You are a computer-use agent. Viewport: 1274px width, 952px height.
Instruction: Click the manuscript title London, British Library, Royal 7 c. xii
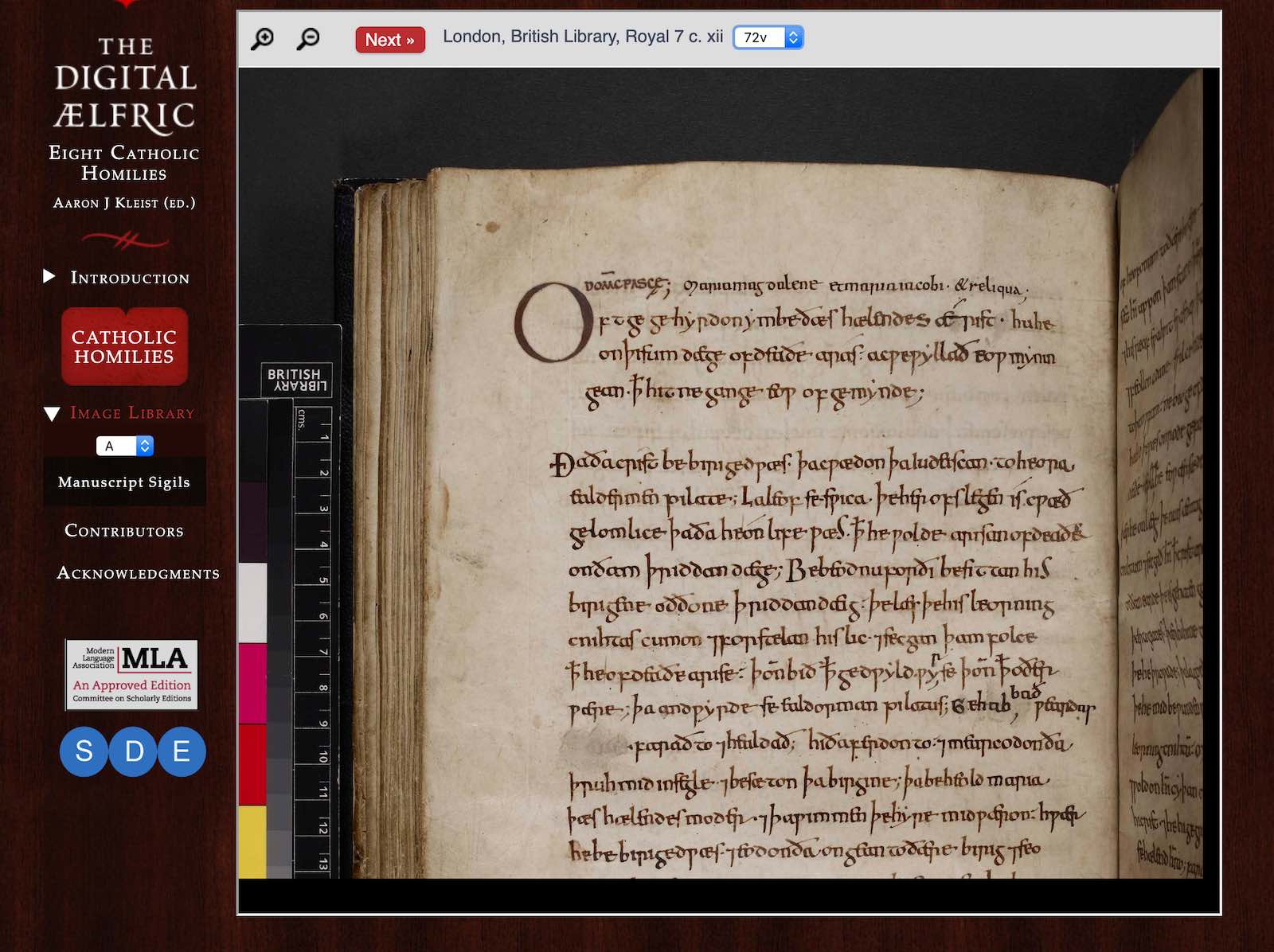coord(583,37)
